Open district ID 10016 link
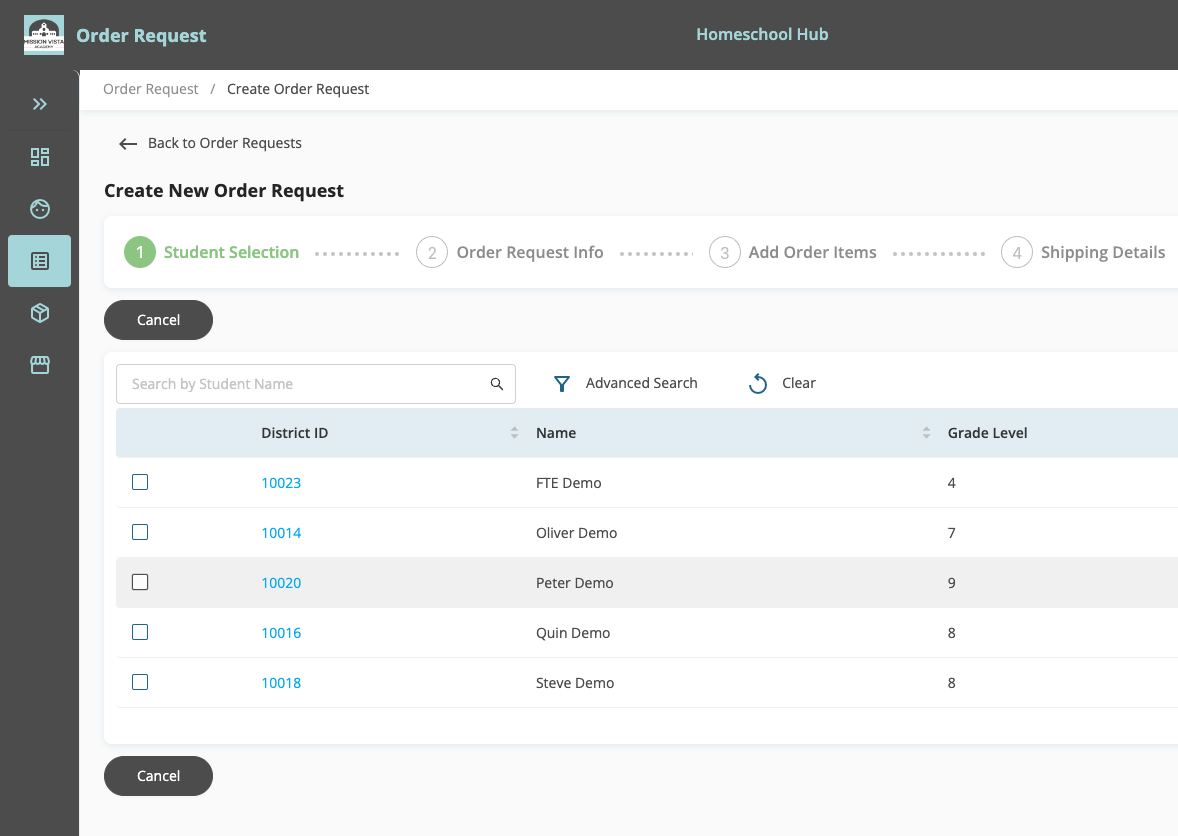The width and height of the screenshot is (1178, 836). coord(281,632)
